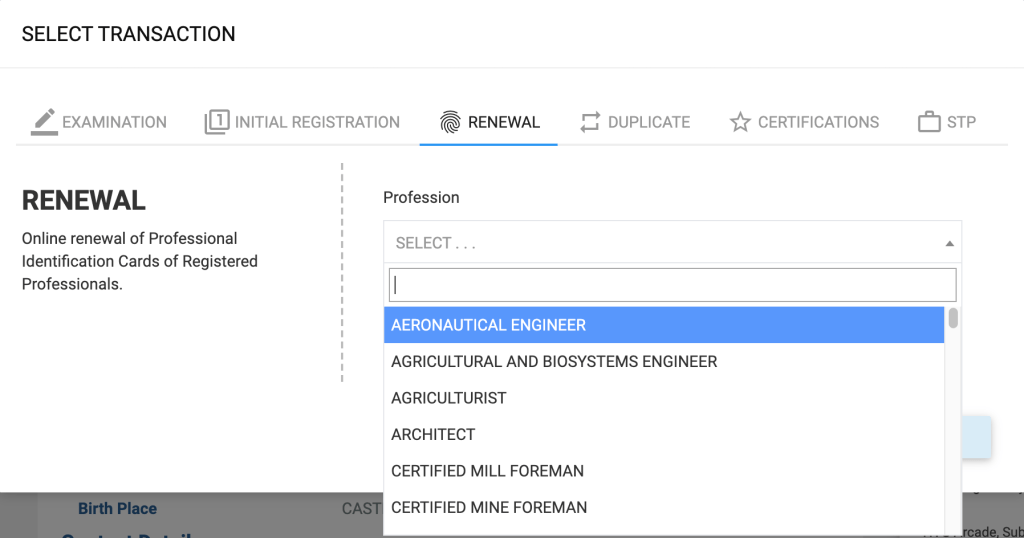Click the Initial Registration number icon

coord(216,122)
